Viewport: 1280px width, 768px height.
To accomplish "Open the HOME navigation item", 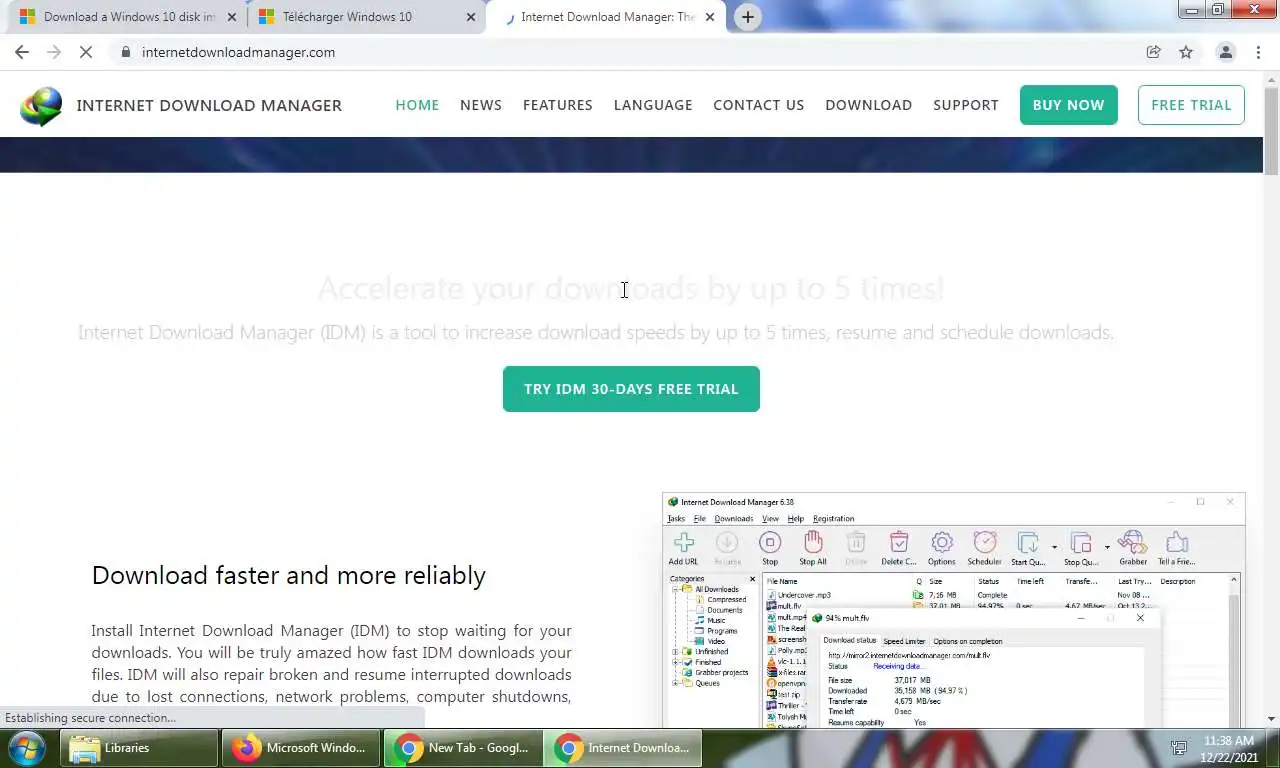I will pos(417,105).
